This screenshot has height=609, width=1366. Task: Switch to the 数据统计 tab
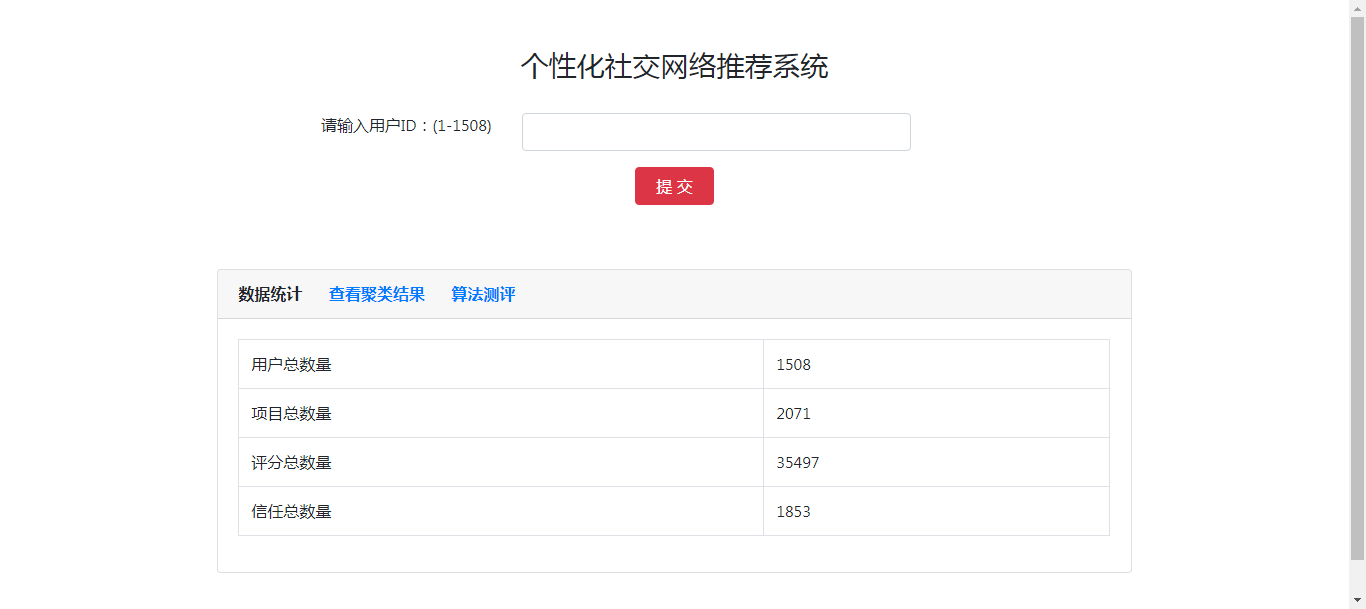tap(270, 294)
